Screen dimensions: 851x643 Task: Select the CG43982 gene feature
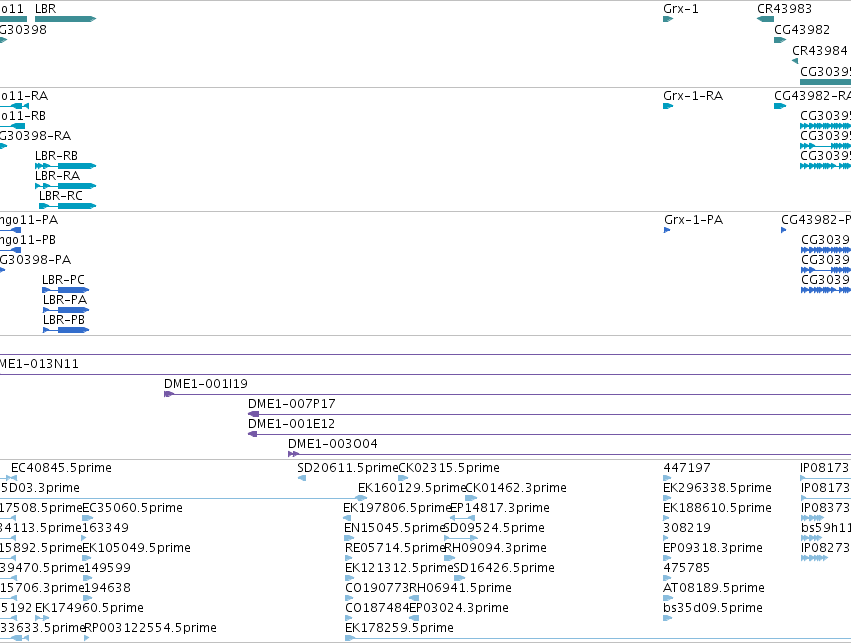[780, 40]
